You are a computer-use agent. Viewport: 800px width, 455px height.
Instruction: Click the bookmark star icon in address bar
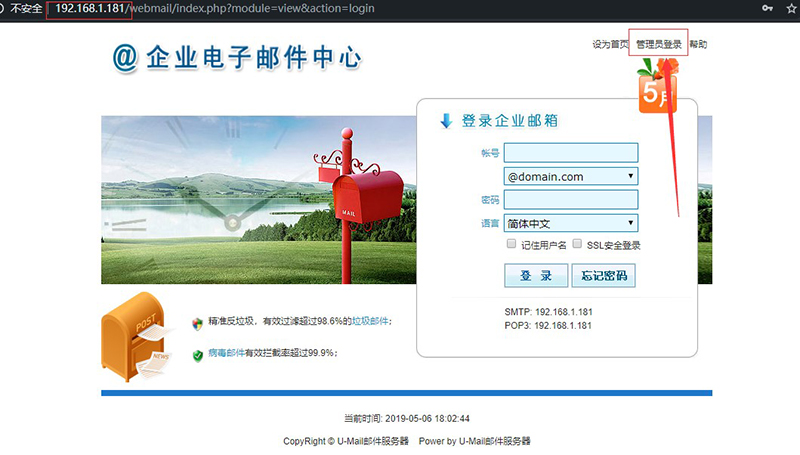coord(789,8)
